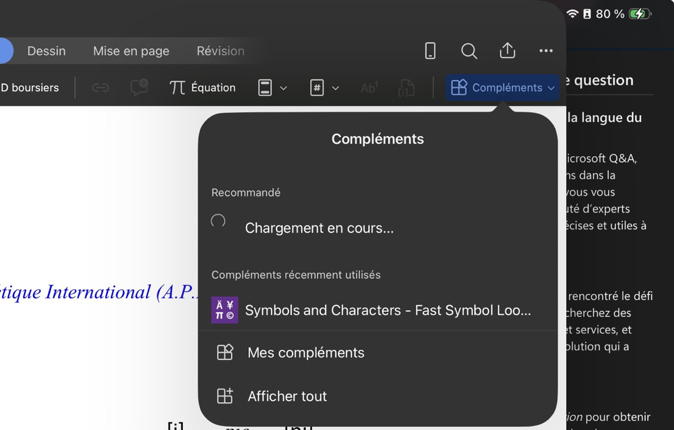Click the la langue du text in side panel
This screenshot has height=430, width=674.
click(x=604, y=117)
